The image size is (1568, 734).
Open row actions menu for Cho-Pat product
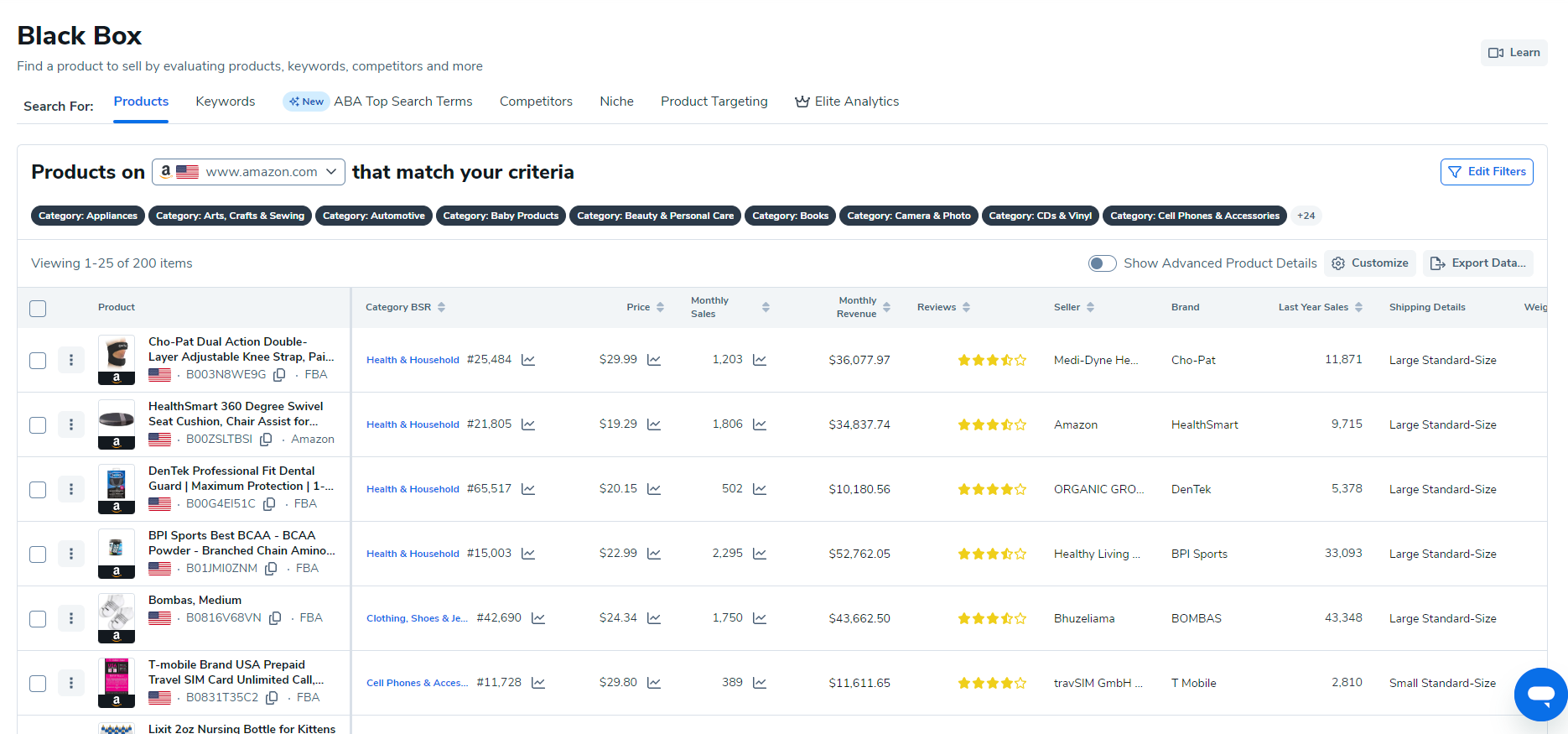71,360
